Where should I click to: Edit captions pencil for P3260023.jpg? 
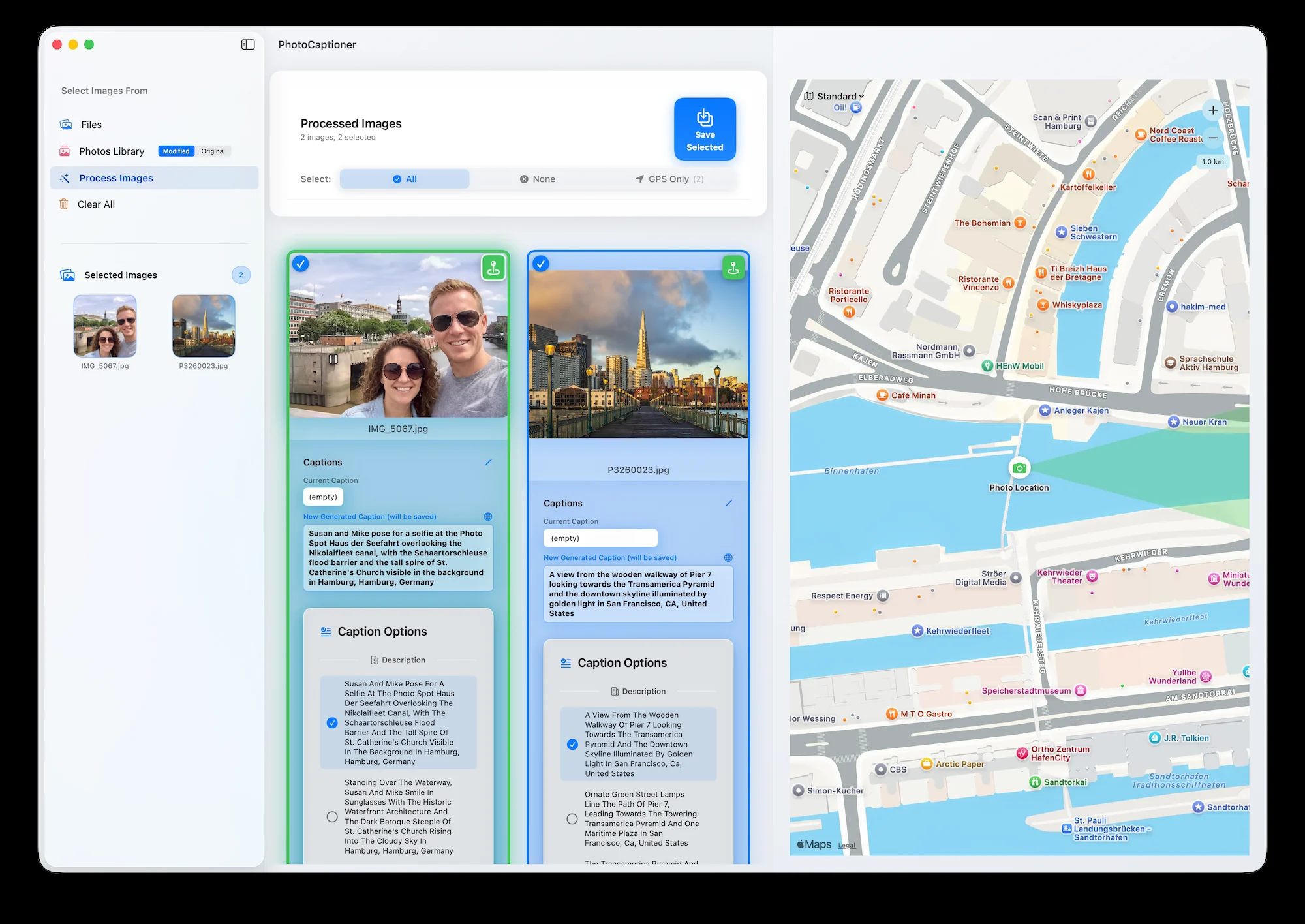tap(728, 503)
